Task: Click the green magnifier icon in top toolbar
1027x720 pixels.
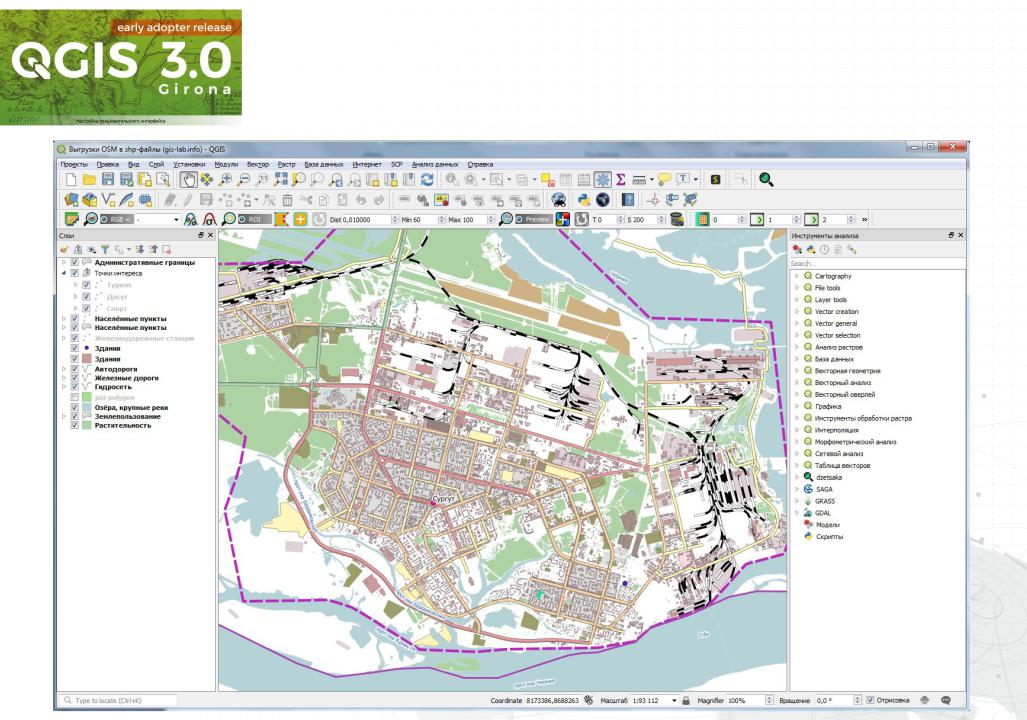Action: click(766, 180)
